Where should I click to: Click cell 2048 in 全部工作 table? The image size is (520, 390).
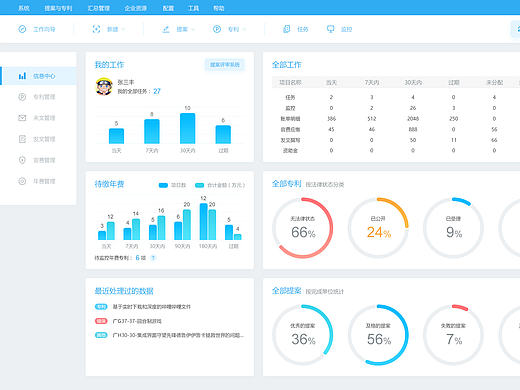pos(413,119)
